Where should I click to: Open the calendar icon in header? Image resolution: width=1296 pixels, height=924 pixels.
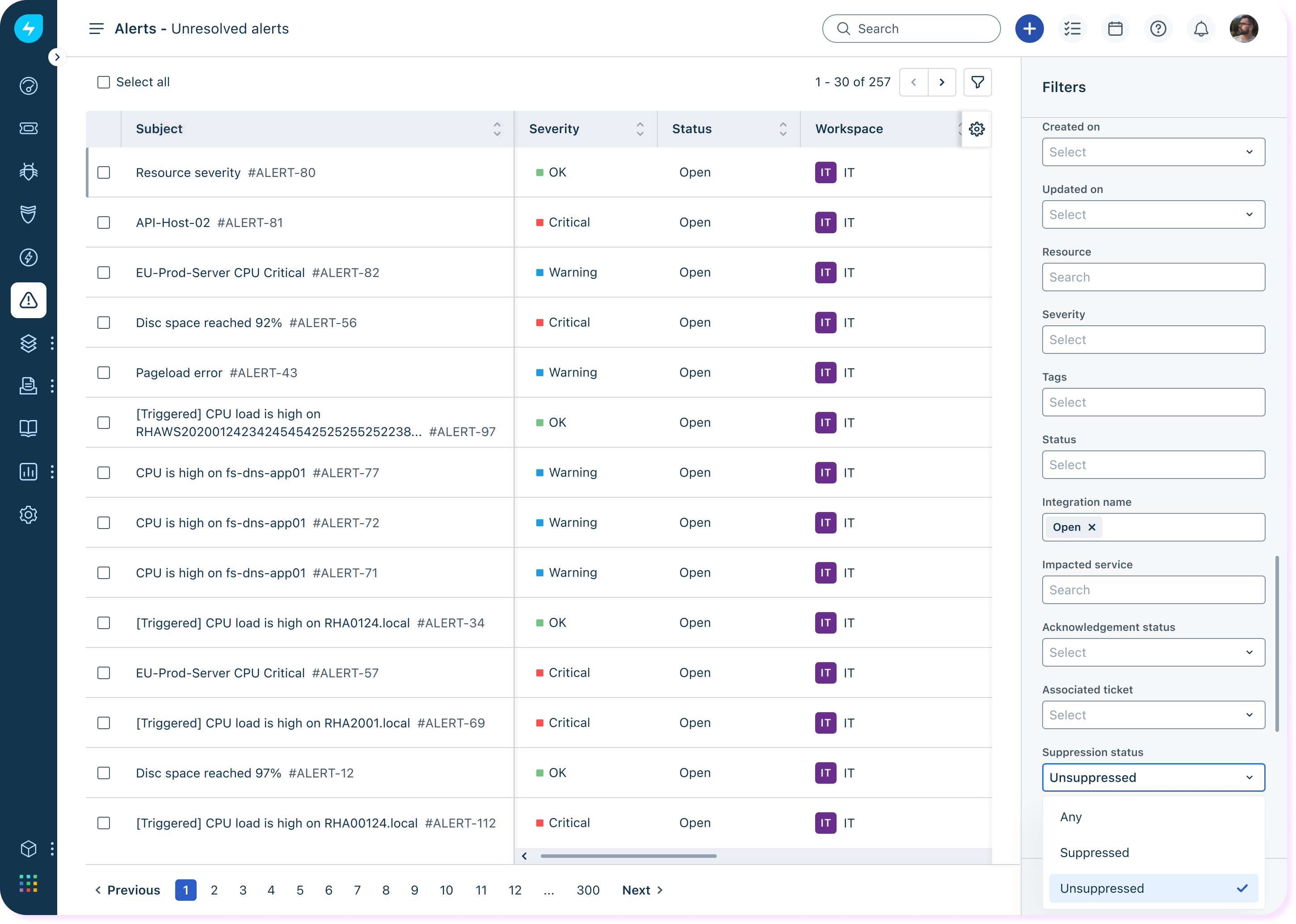click(x=1115, y=29)
